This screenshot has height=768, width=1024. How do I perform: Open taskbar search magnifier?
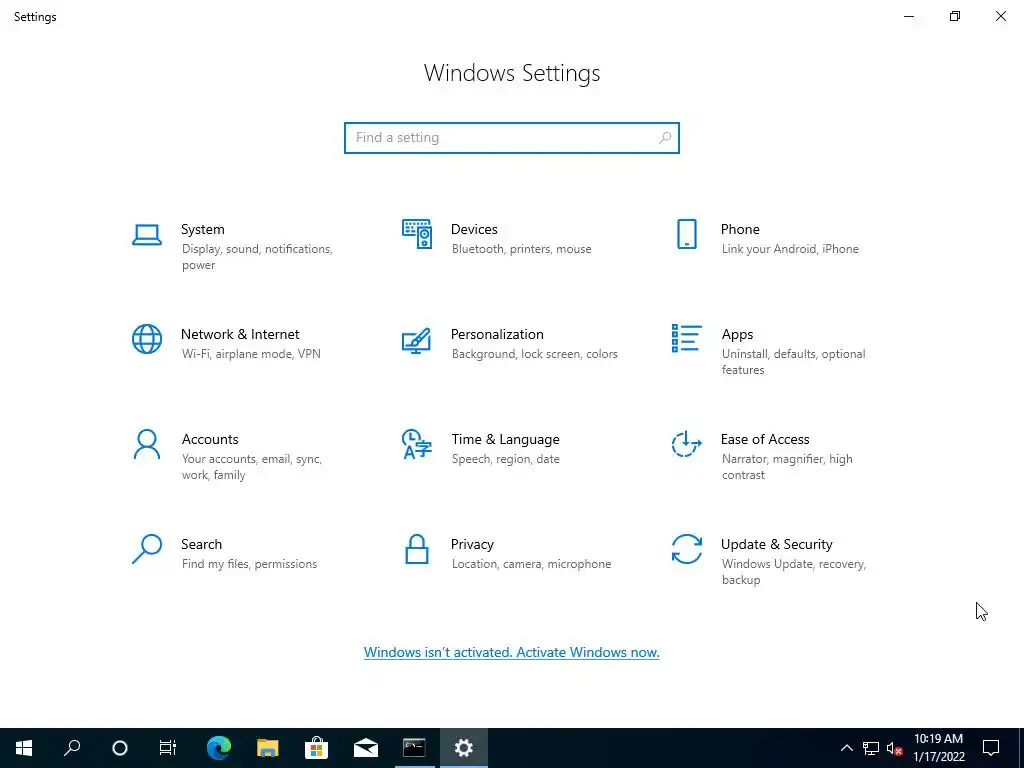point(72,748)
